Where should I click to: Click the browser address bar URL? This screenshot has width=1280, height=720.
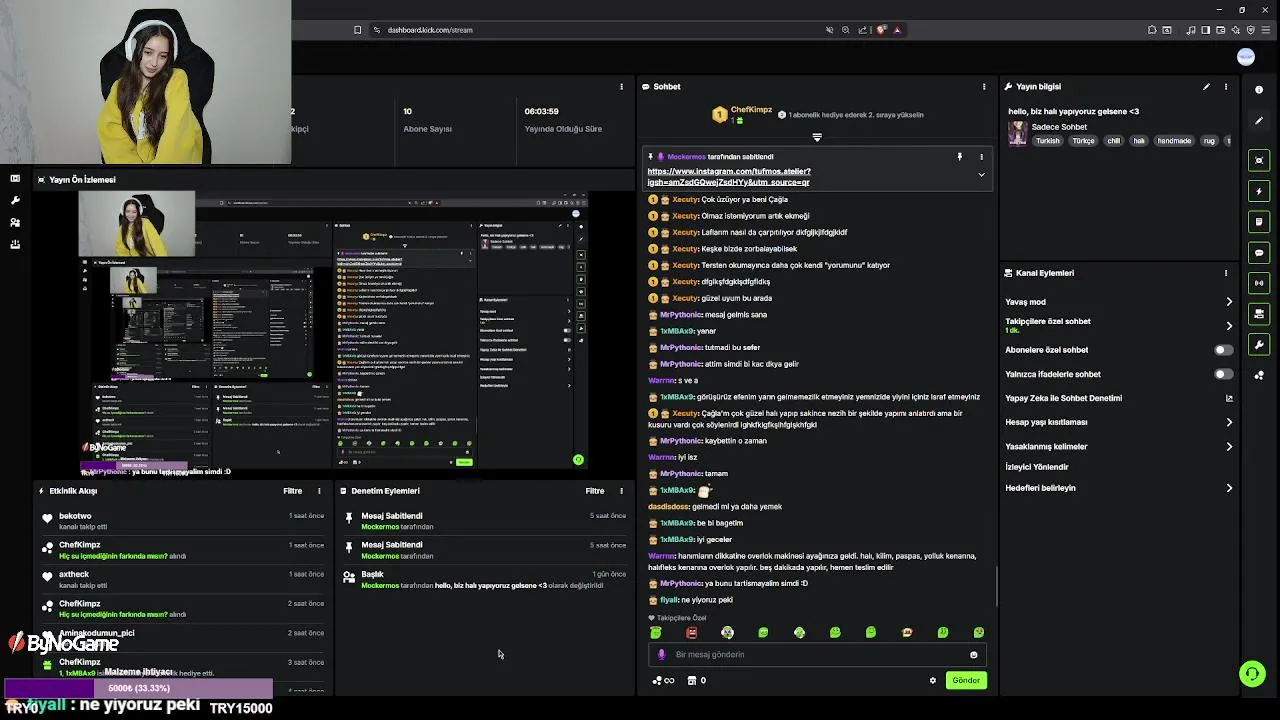(430, 30)
